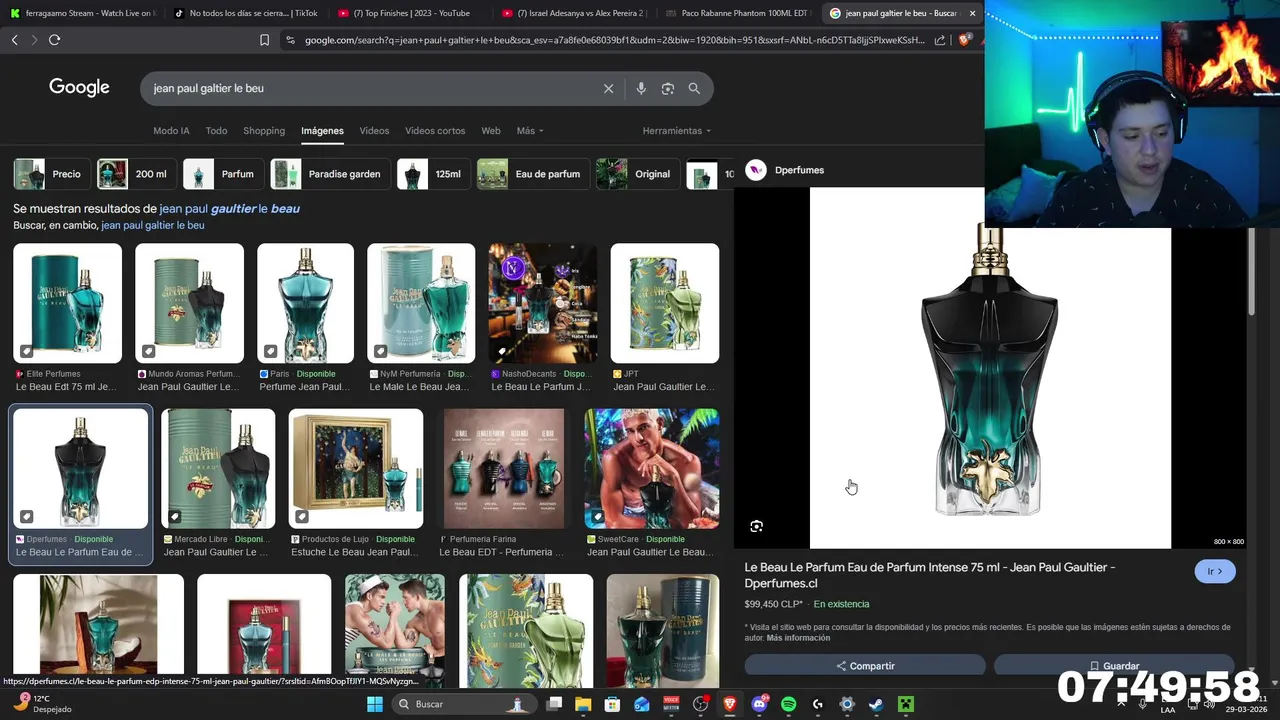The height and width of the screenshot is (720, 1280).
Task: Apply the 125ml filter chip
Action: click(x=433, y=174)
